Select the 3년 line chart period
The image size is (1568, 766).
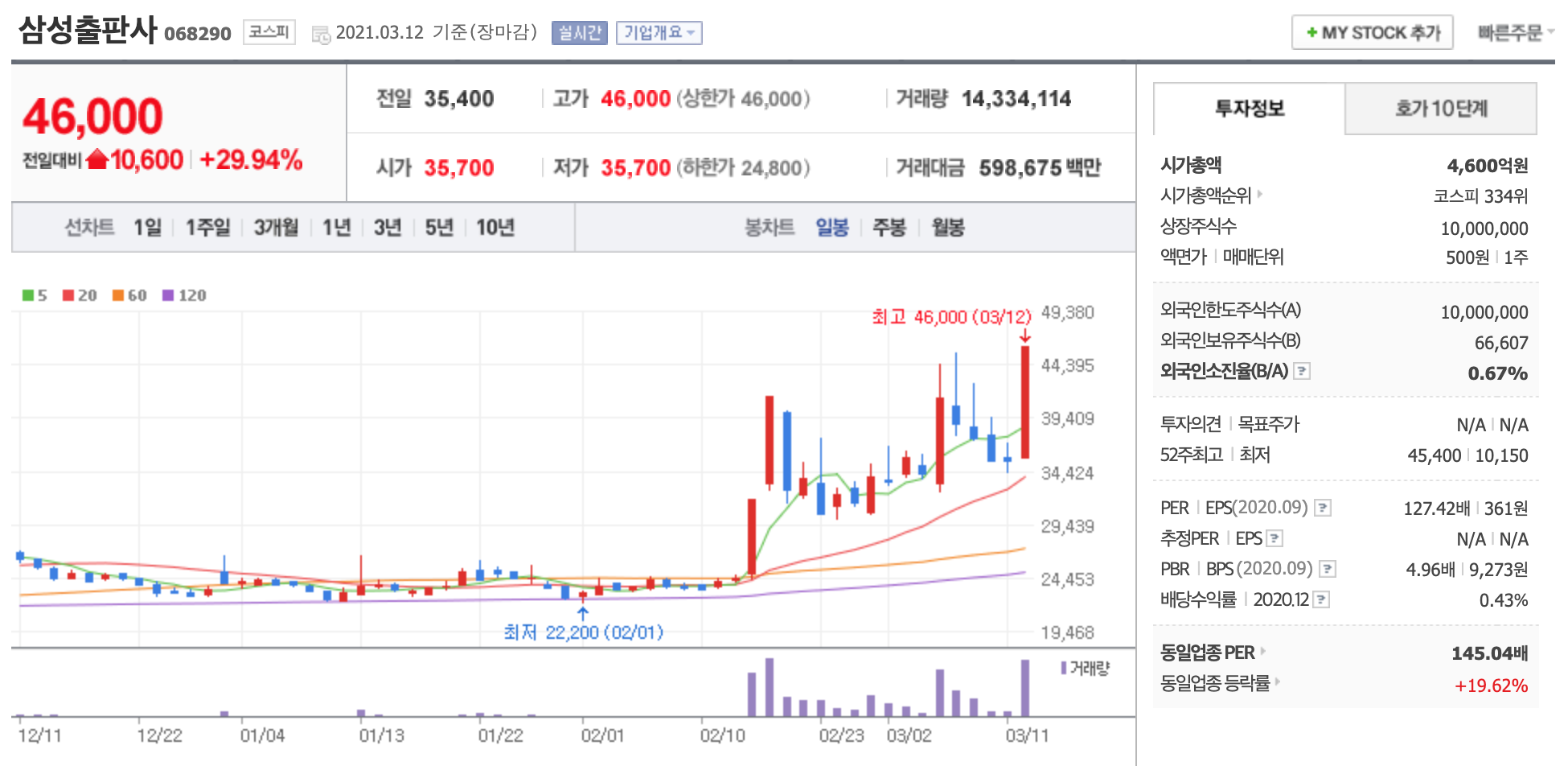click(388, 228)
